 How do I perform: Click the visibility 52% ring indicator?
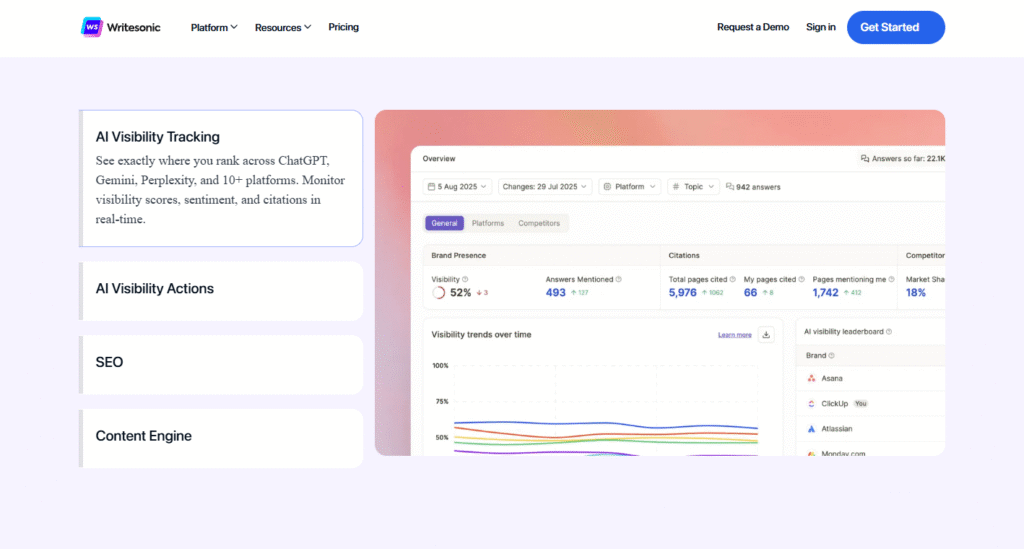coord(439,292)
